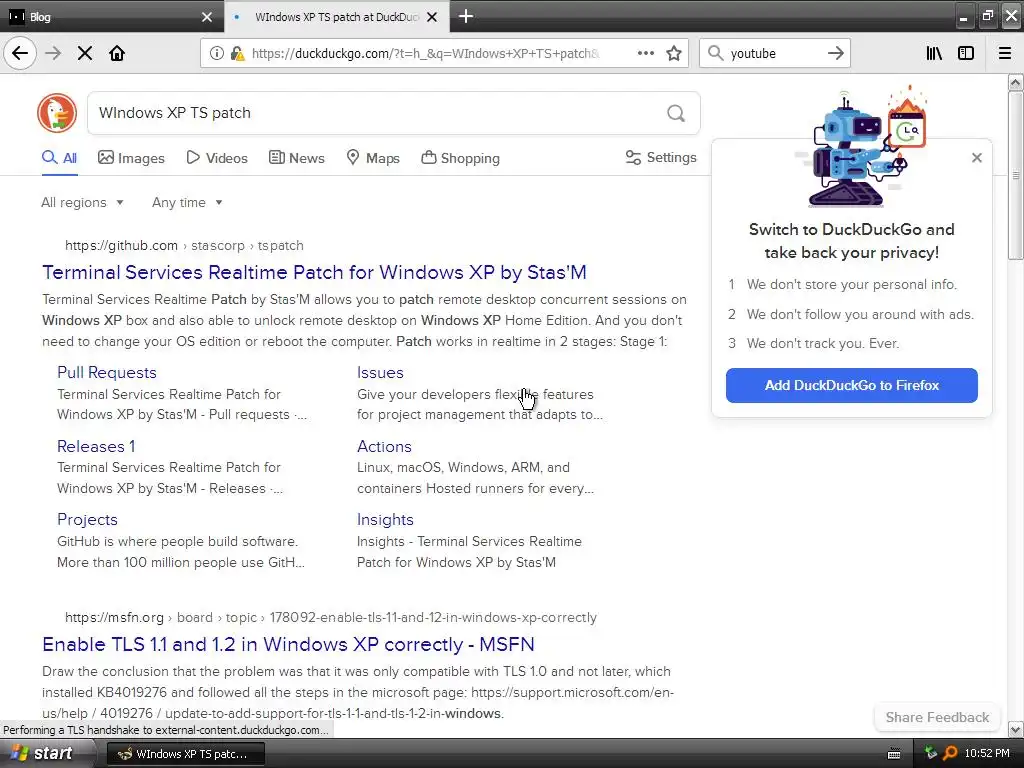
Task: Click the vertical scrollbar thumb
Action: 1016,175
